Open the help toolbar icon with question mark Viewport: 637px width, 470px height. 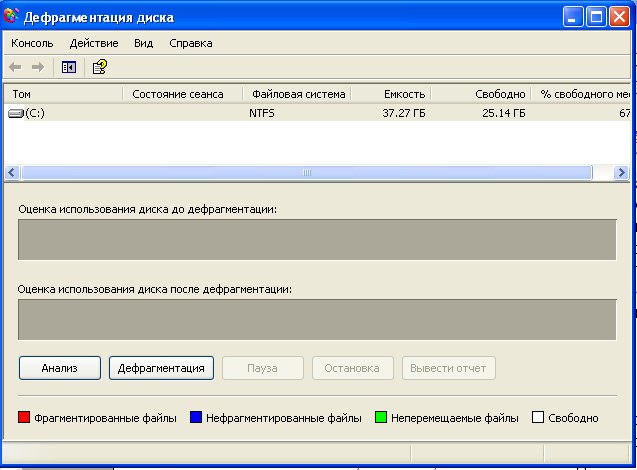(x=100, y=67)
